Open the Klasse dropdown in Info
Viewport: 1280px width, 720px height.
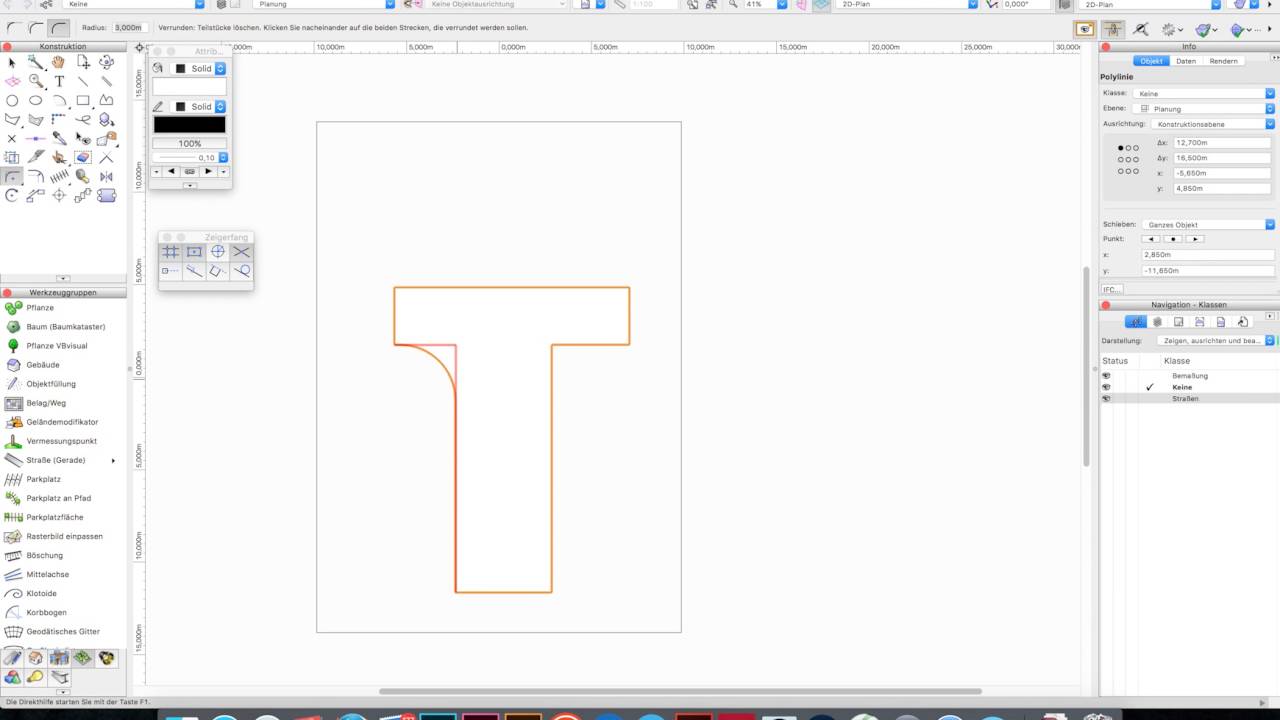(1204, 93)
